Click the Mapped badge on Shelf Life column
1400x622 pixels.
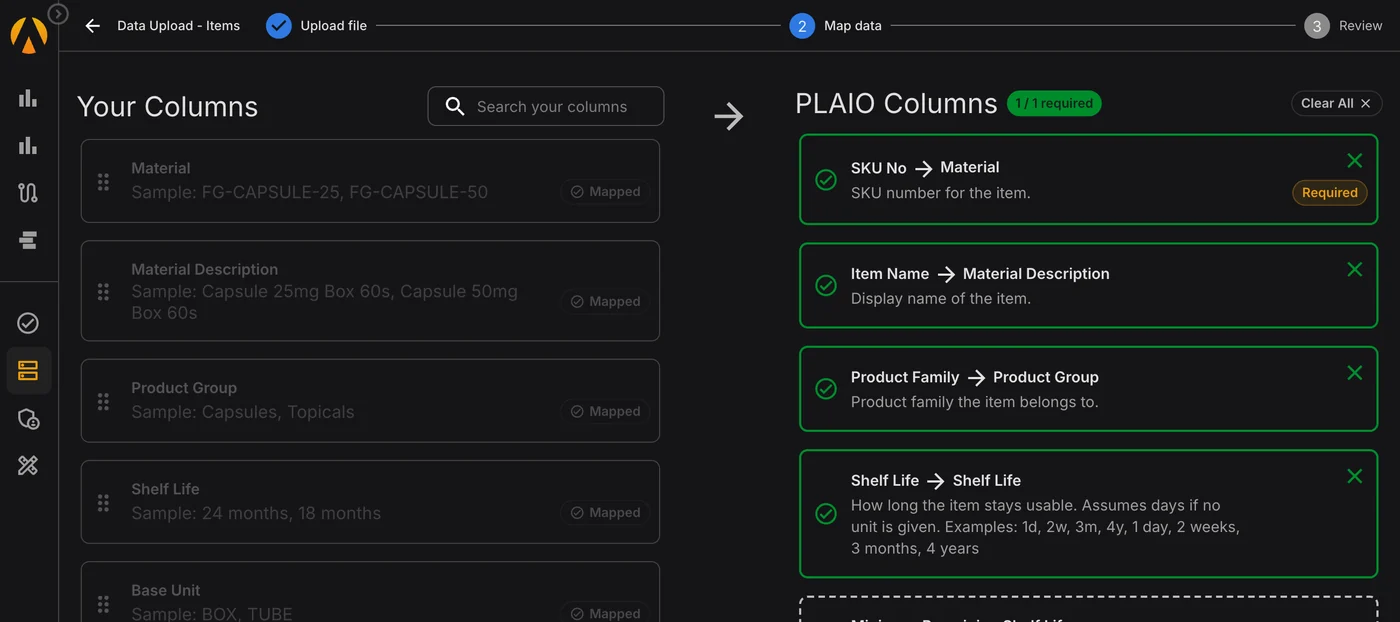(605, 513)
